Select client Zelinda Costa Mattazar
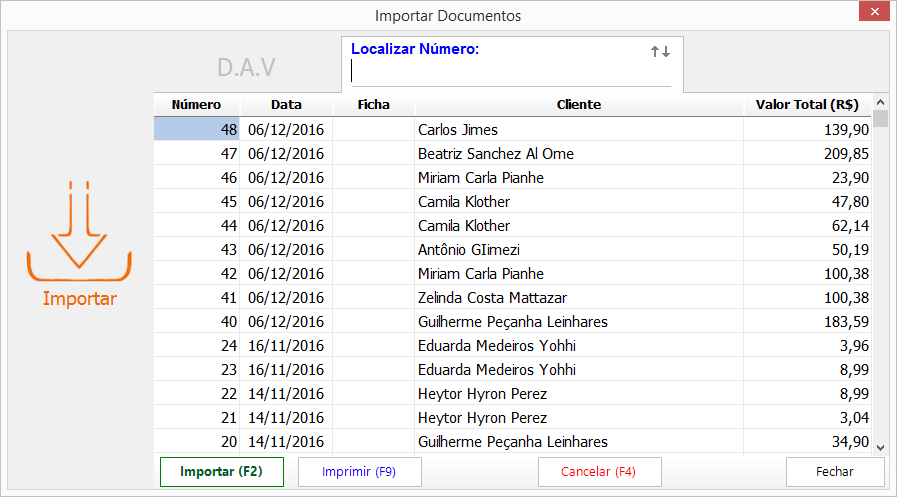Screen dimensions: 897x497 pyautogui.click(x=492, y=298)
